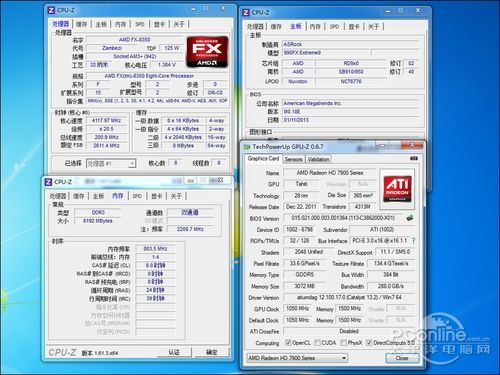500x375 pixels.
Task: Click the 3072 MB memory size field
Action: [305, 286]
